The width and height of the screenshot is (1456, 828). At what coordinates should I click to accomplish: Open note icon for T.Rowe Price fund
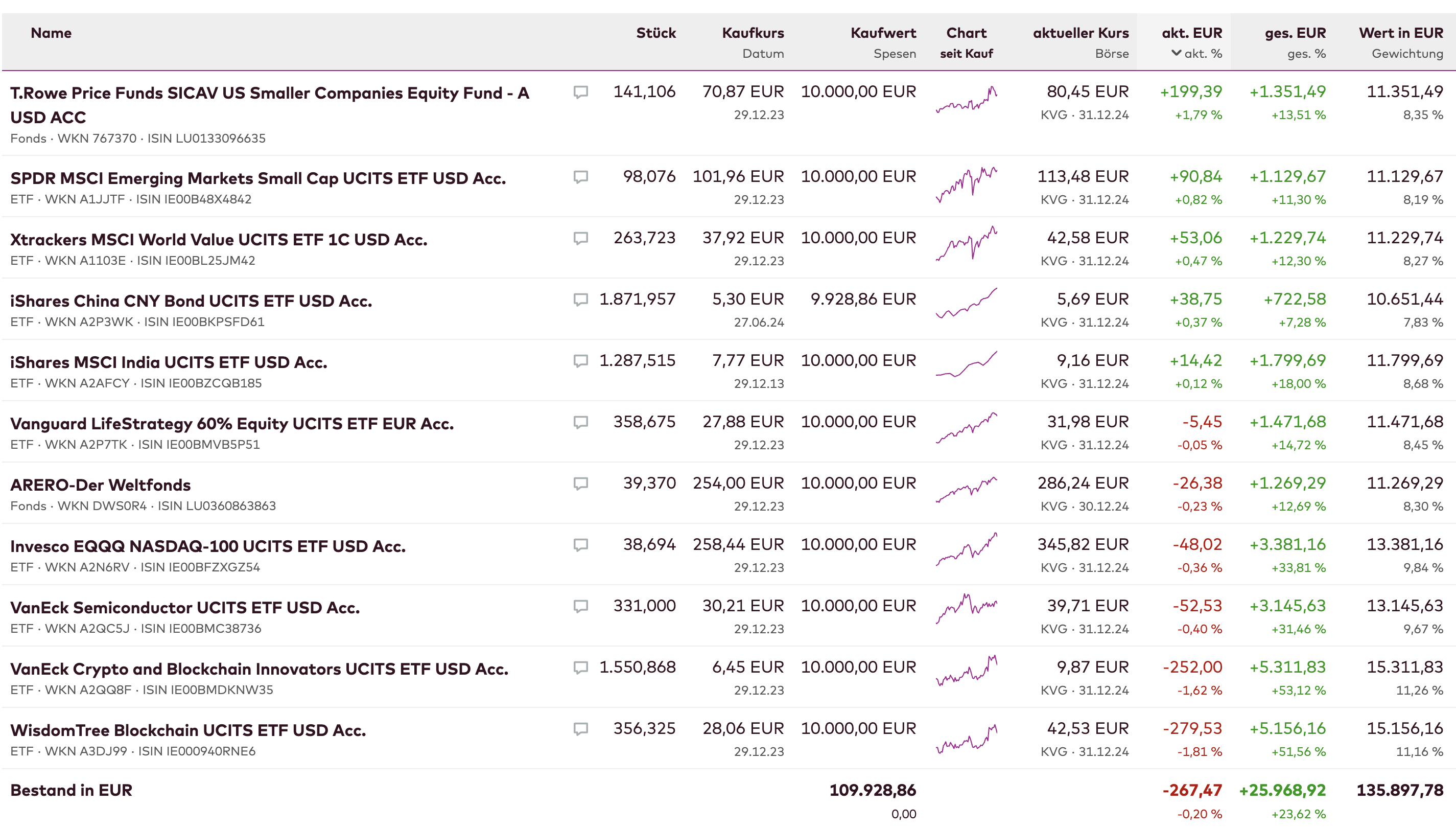pos(580,92)
